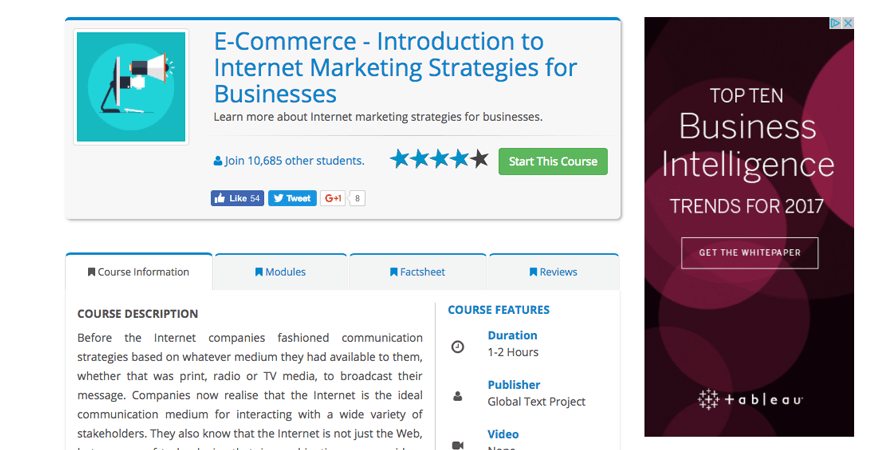This screenshot has width=880, height=450.
Task: Click the fifth rating star
Action: click(x=480, y=159)
